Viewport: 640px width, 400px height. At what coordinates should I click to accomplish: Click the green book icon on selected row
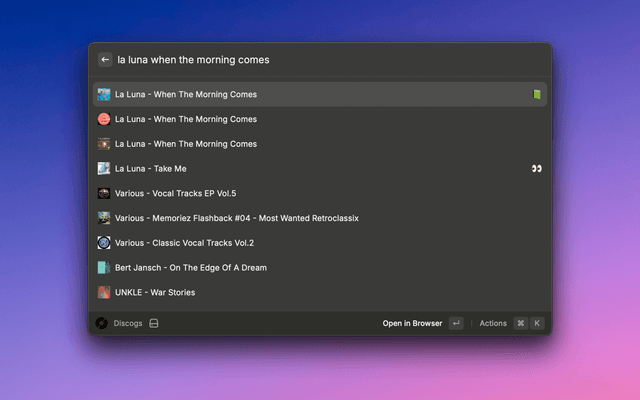[536, 95]
